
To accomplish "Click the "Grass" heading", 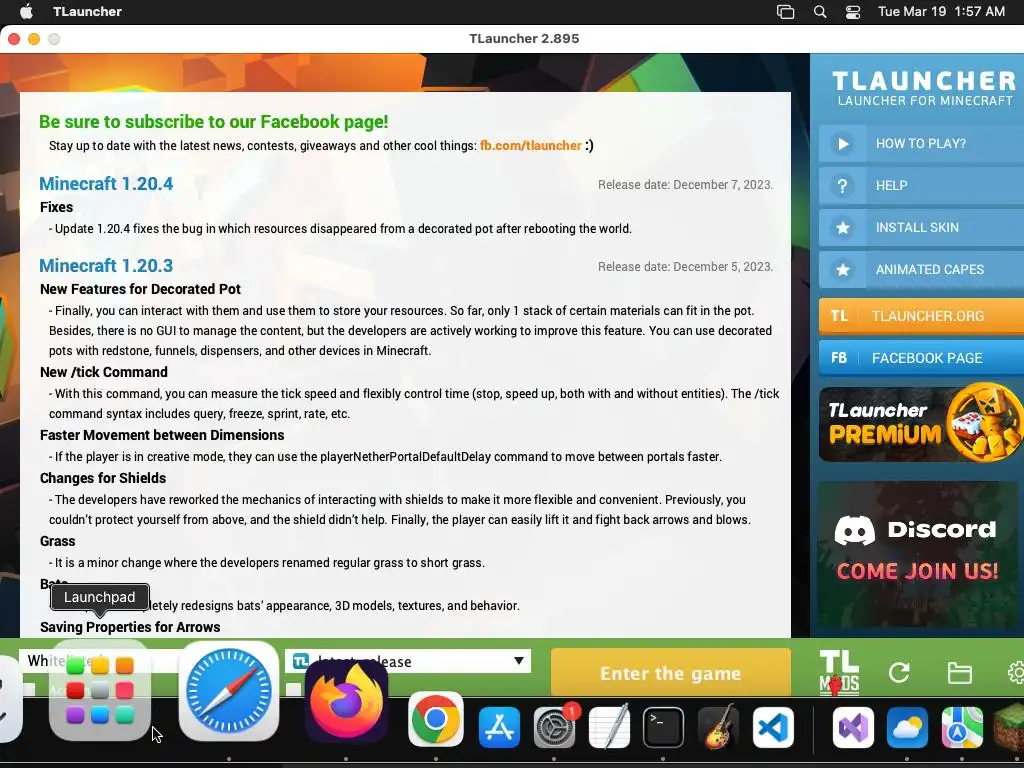I will click(x=57, y=541).
